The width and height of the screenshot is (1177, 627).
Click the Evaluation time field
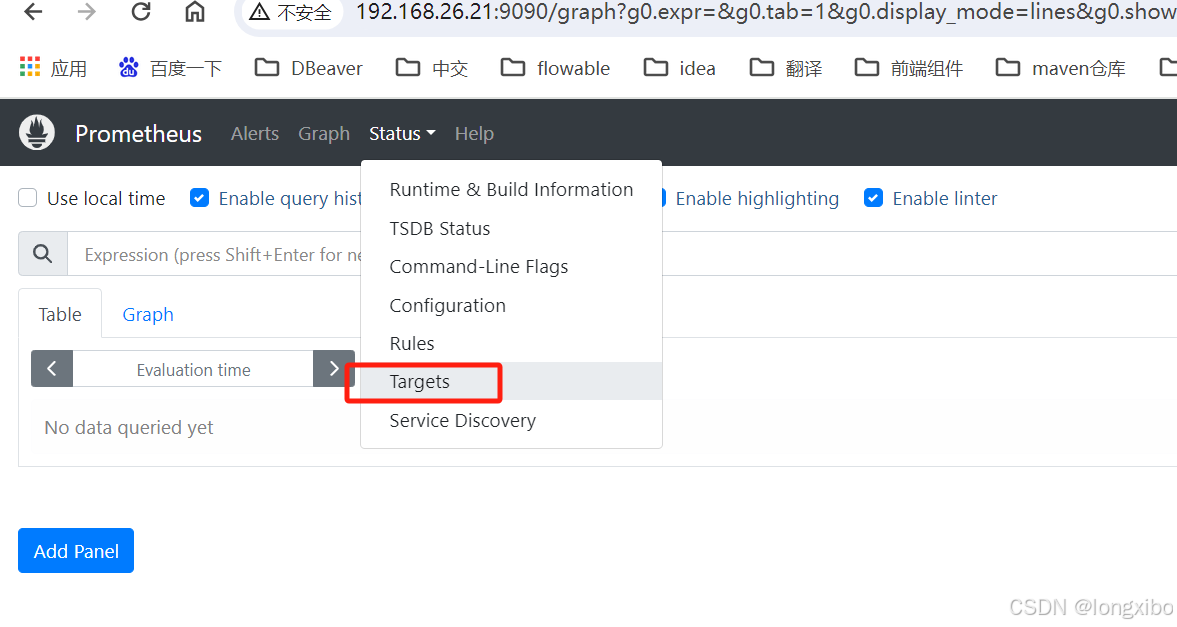pyautogui.click(x=193, y=369)
